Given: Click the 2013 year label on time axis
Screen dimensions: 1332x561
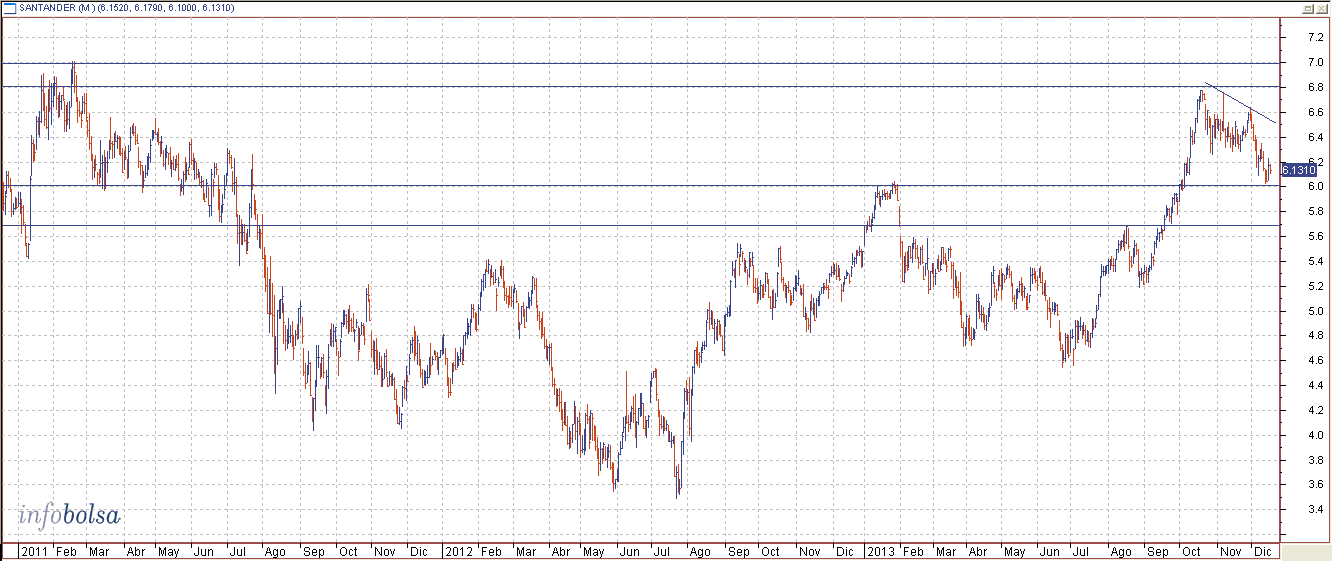Looking at the screenshot, I should pos(881,552).
